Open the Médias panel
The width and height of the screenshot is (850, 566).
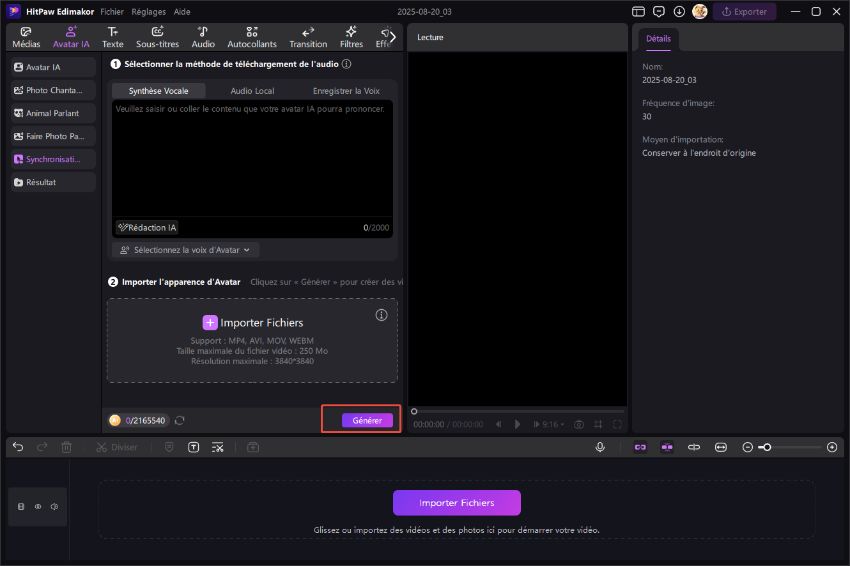coord(25,37)
